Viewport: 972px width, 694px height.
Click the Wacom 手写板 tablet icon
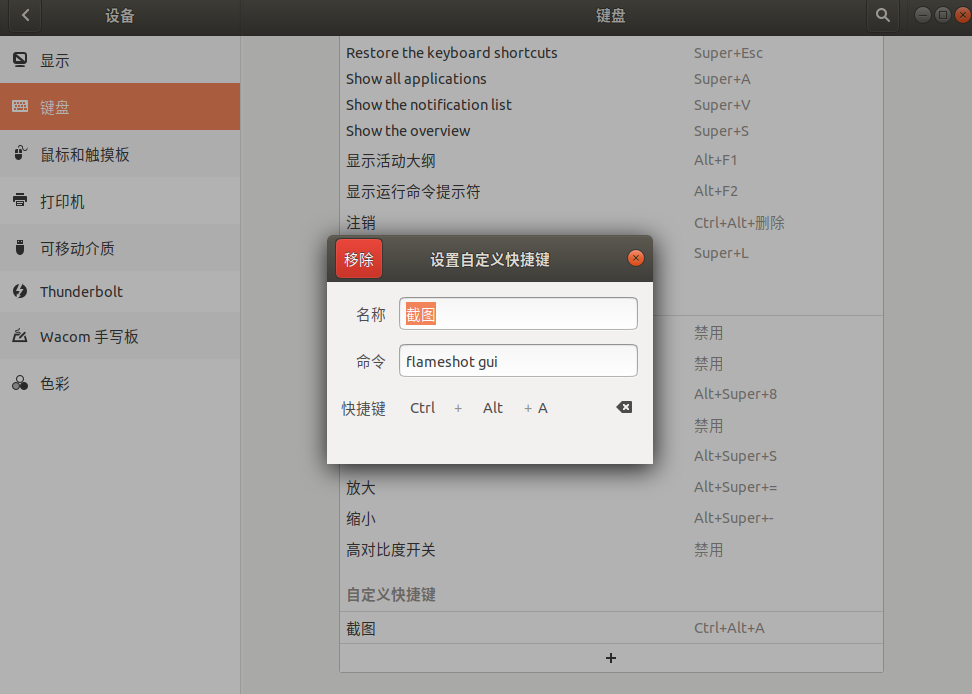[x=20, y=337]
